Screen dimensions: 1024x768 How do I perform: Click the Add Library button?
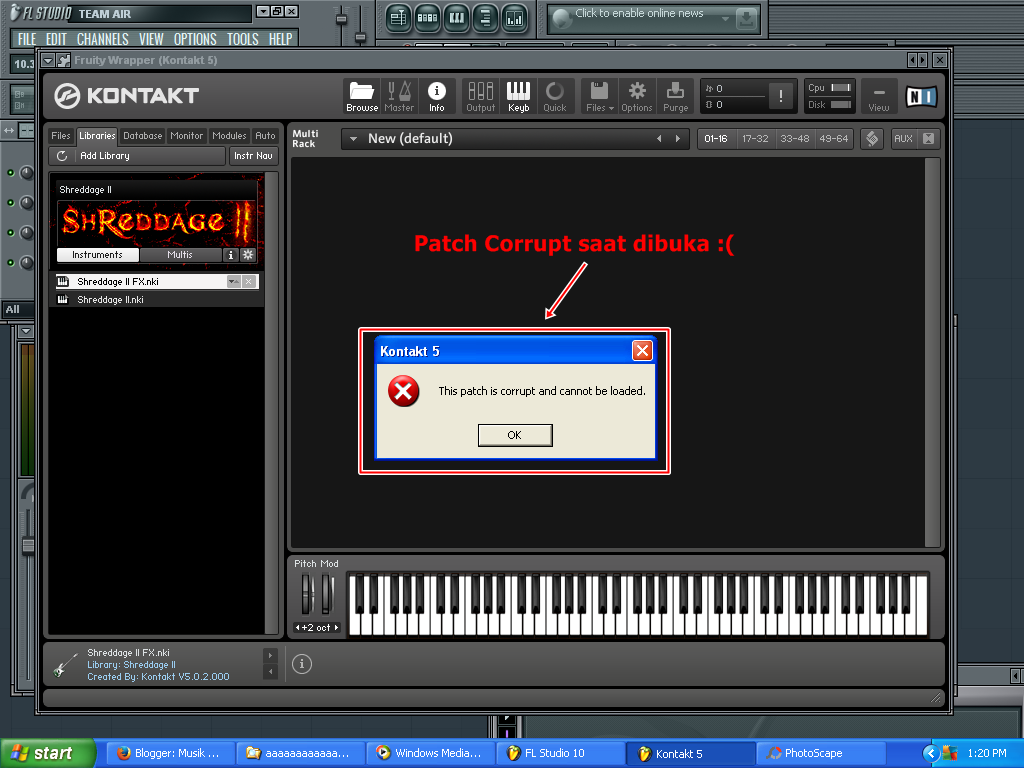[x=137, y=156]
